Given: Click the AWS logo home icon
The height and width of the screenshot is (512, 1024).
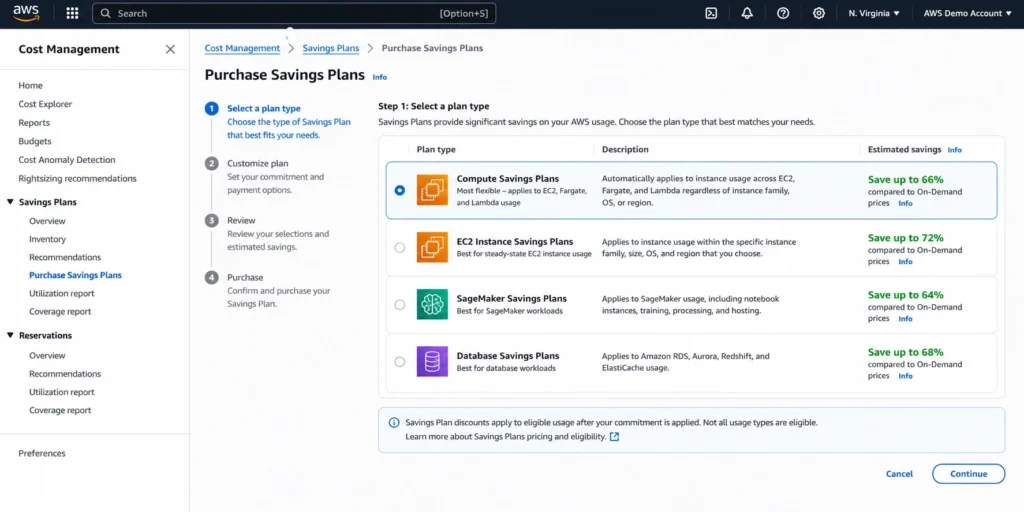Looking at the screenshot, I should click(x=26, y=13).
